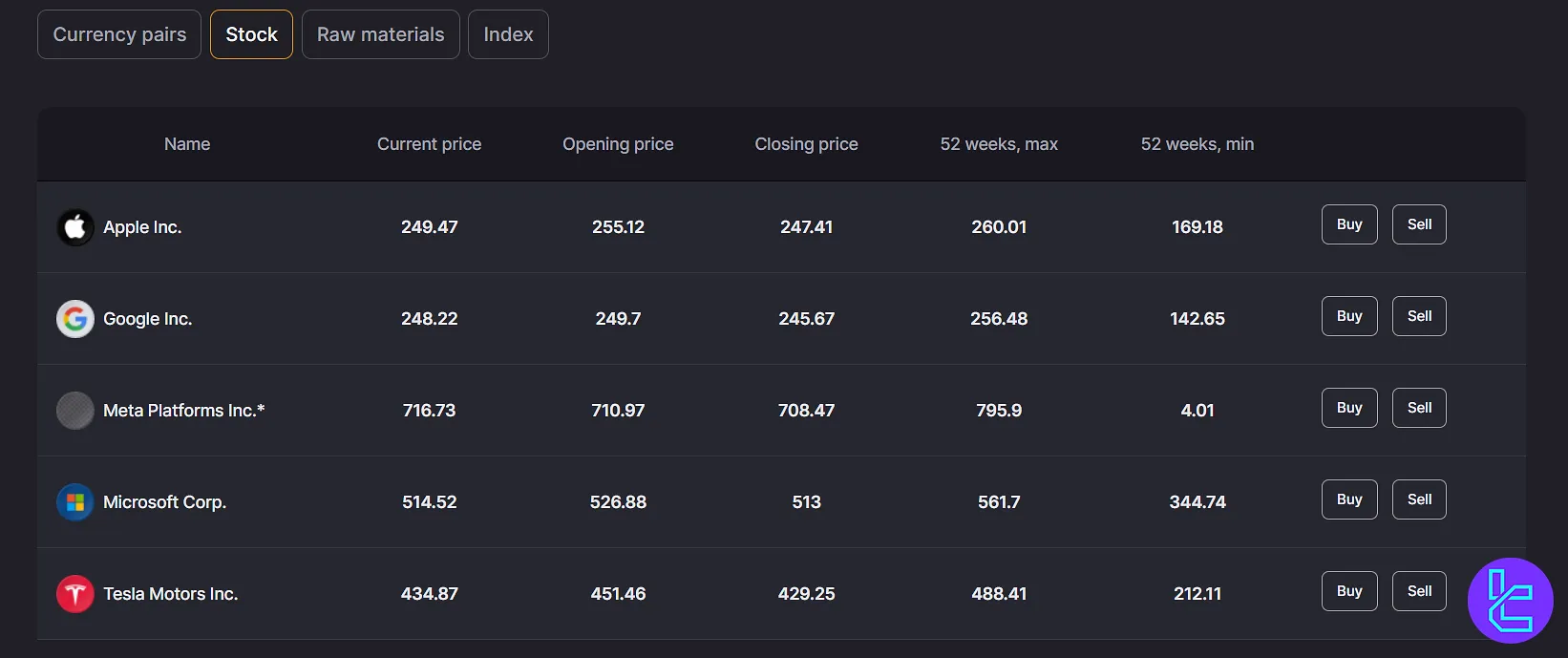Viewport: 1568px width, 658px height.
Task: Switch to the Index tab
Action: click(x=508, y=34)
